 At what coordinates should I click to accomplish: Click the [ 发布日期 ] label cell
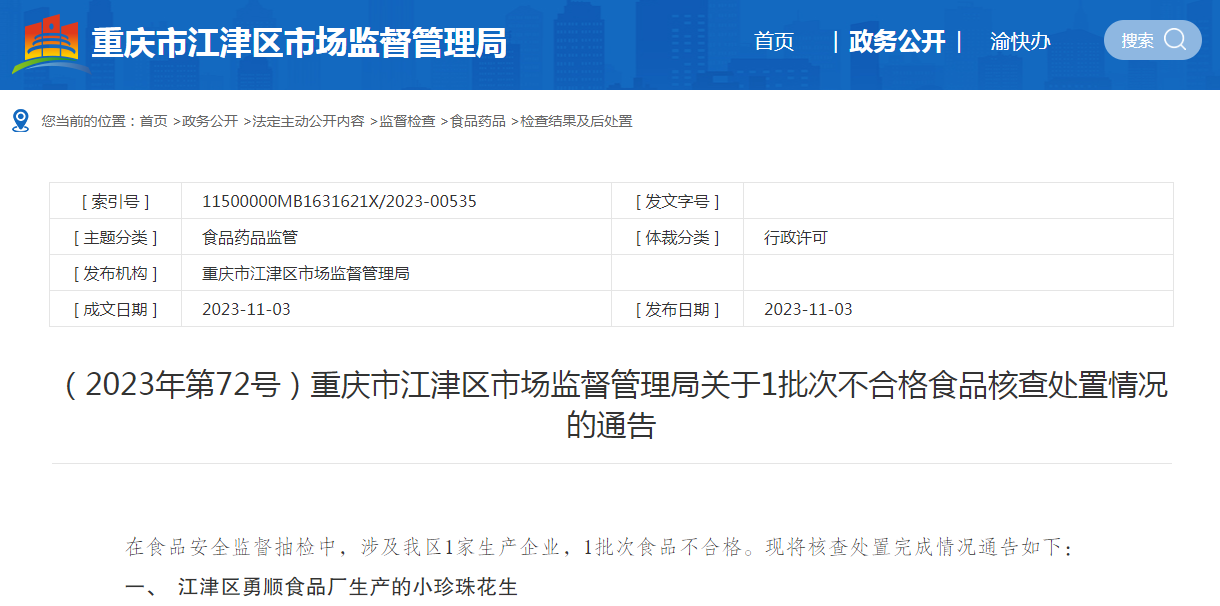[677, 309]
